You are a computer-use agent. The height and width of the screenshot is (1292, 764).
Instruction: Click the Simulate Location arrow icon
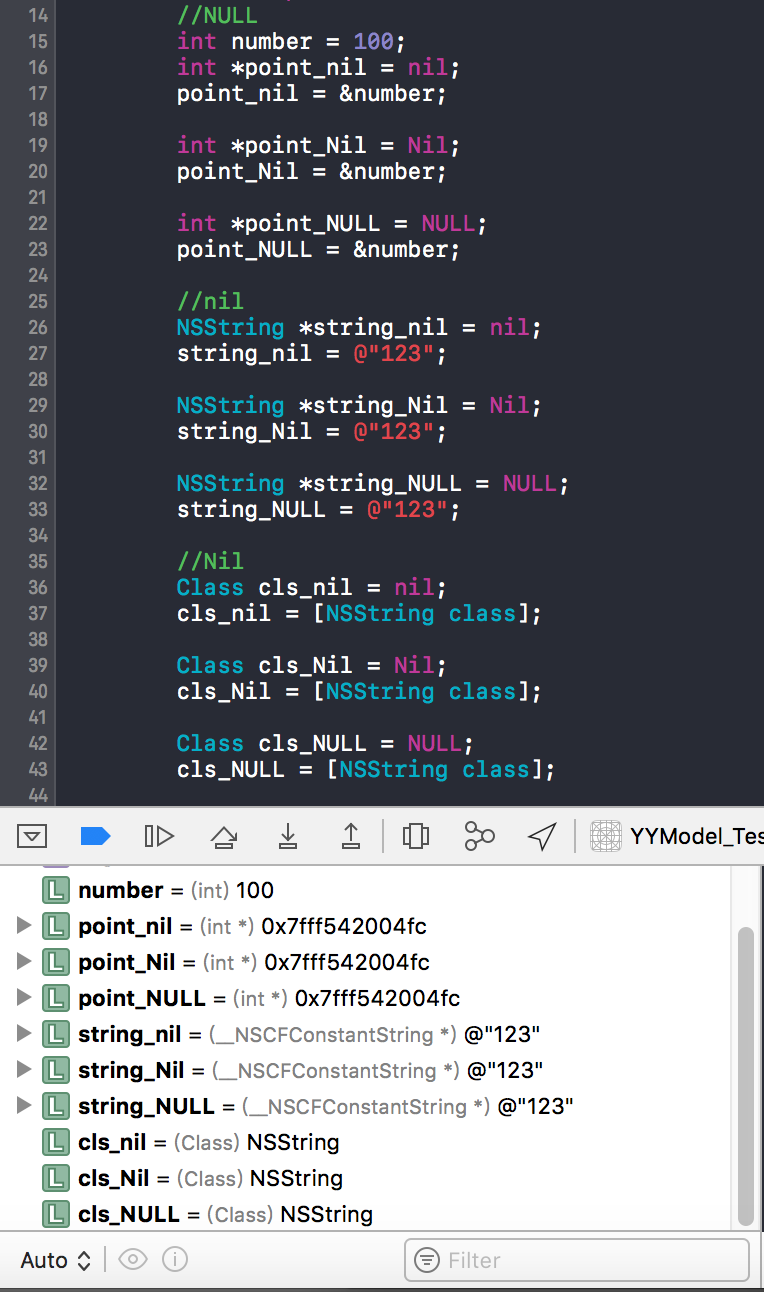pos(542,836)
